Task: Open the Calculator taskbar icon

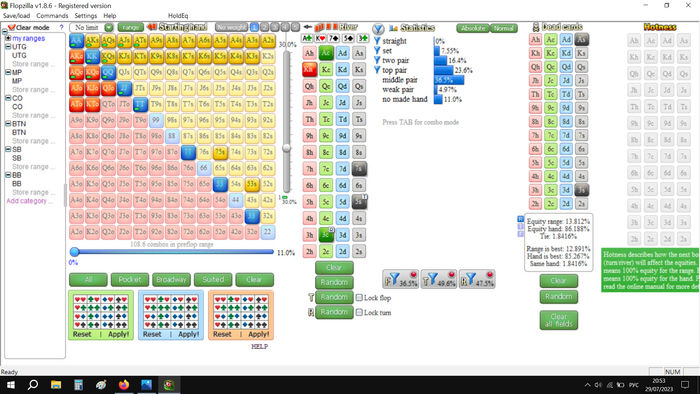Action: pyautogui.click(x=79, y=385)
